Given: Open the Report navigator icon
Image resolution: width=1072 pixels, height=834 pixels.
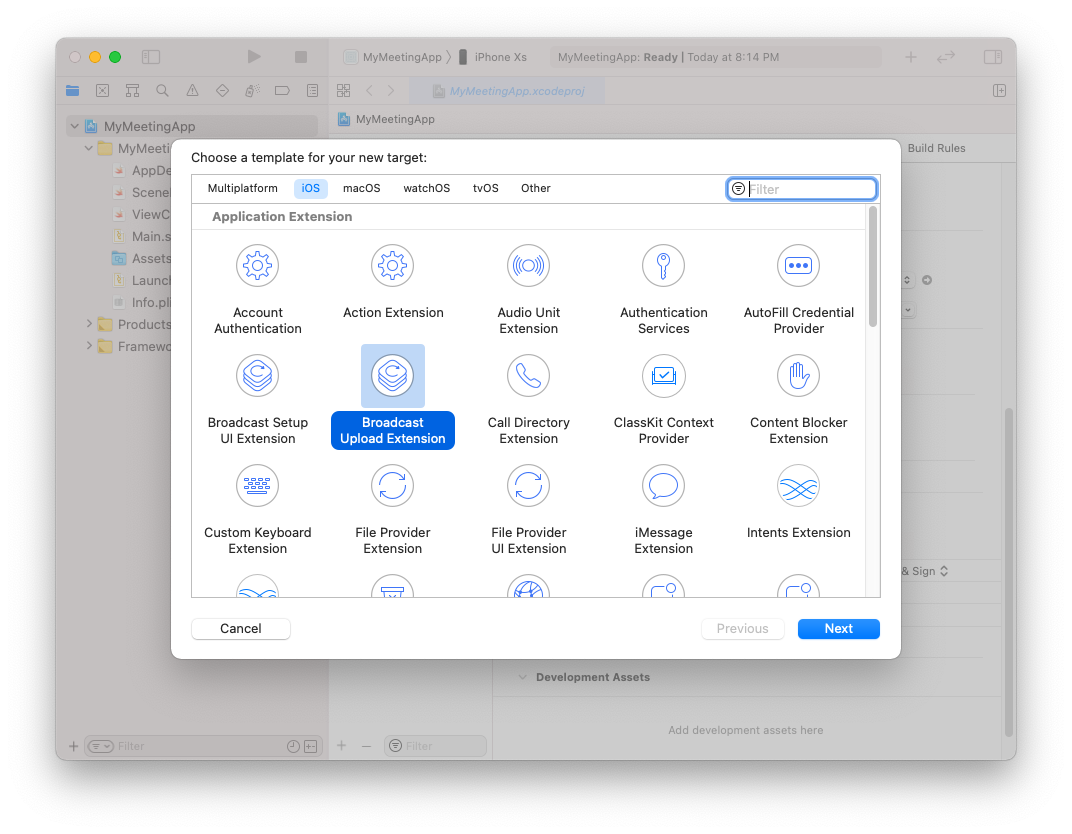Looking at the screenshot, I should (x=312, y=90).
